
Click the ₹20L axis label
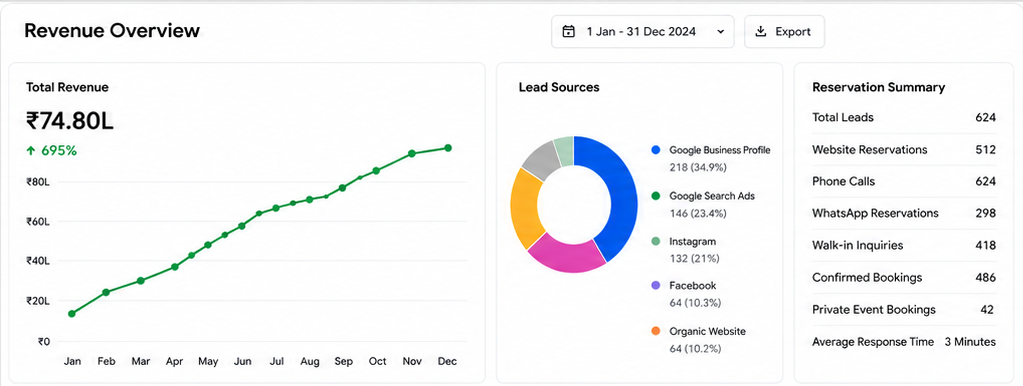click(38, 301)
